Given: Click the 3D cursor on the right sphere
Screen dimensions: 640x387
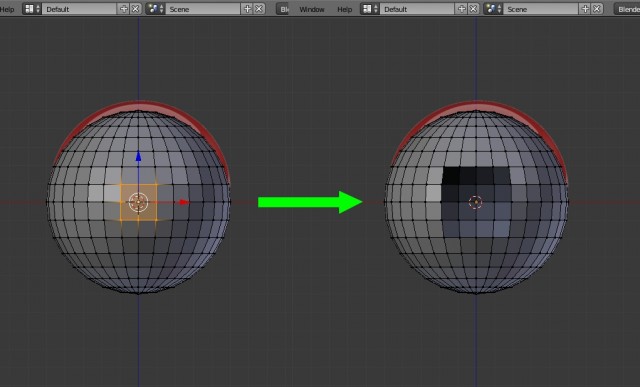Looking at the screenshot, I should pyautogui.click(x=476, y=202).
